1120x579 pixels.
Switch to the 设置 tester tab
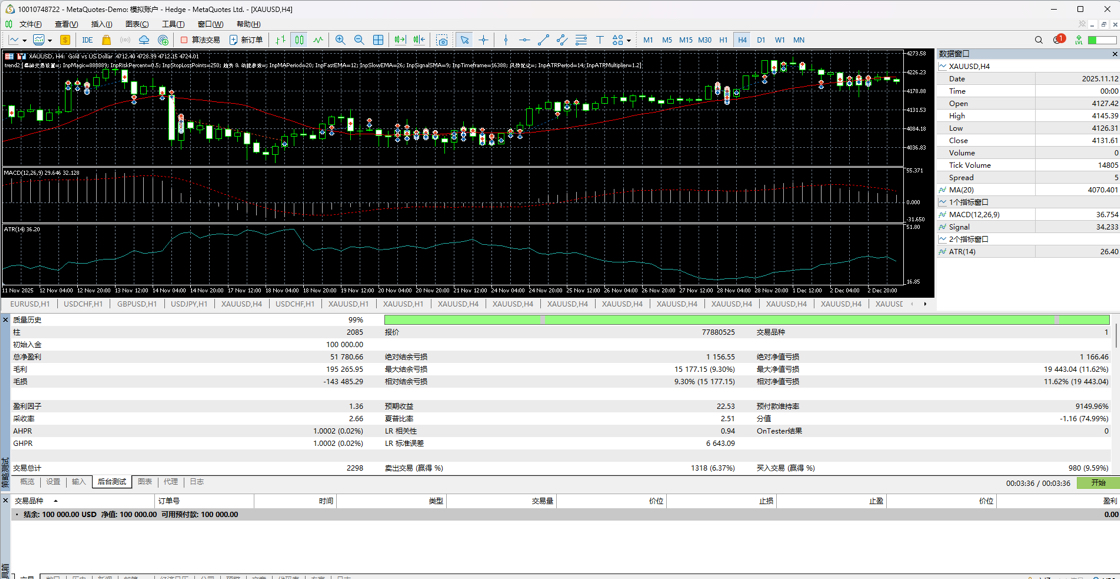[x=54, y=482]
